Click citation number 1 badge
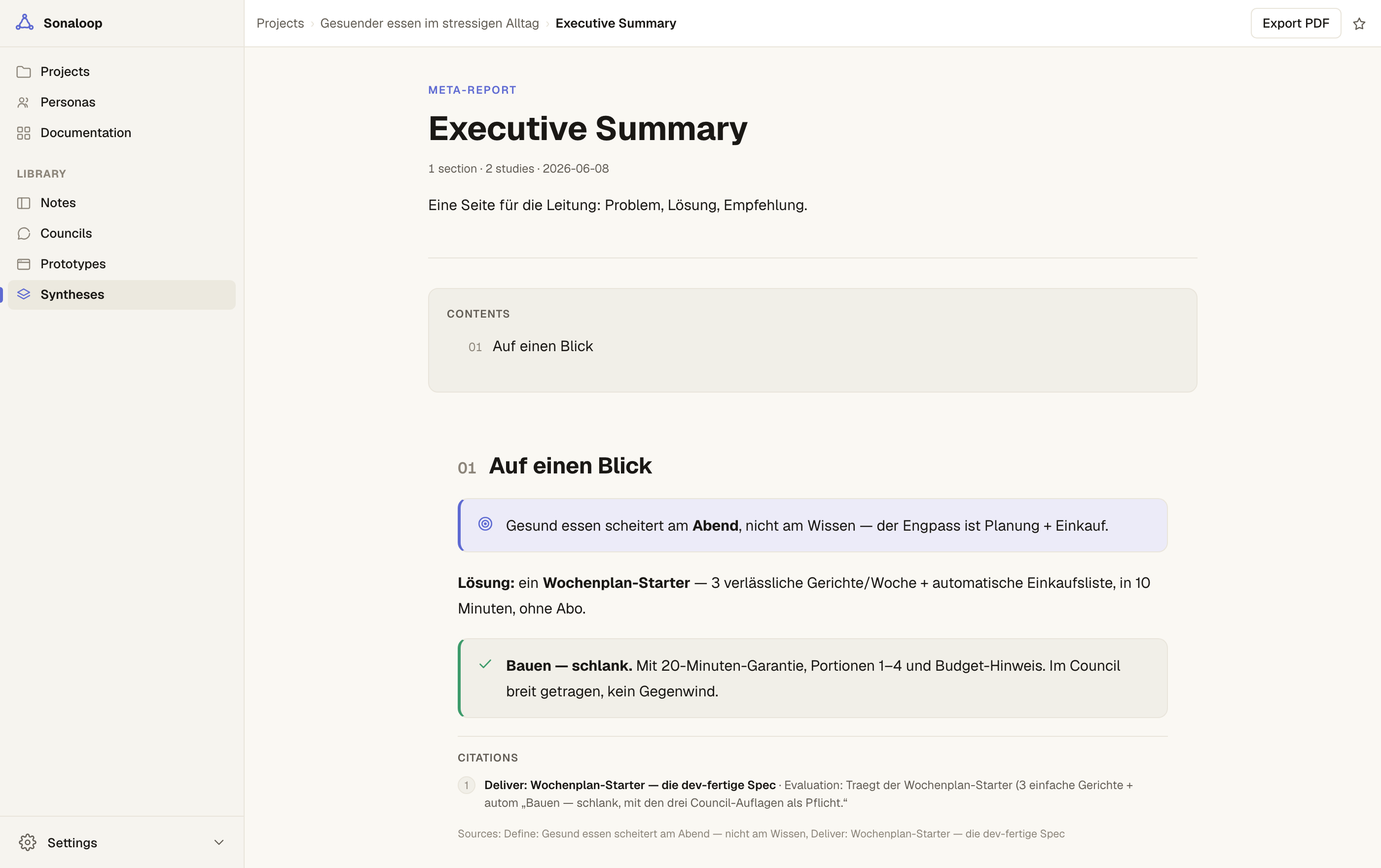Screen dimensions: 1381x868 [x=466, y=785]
